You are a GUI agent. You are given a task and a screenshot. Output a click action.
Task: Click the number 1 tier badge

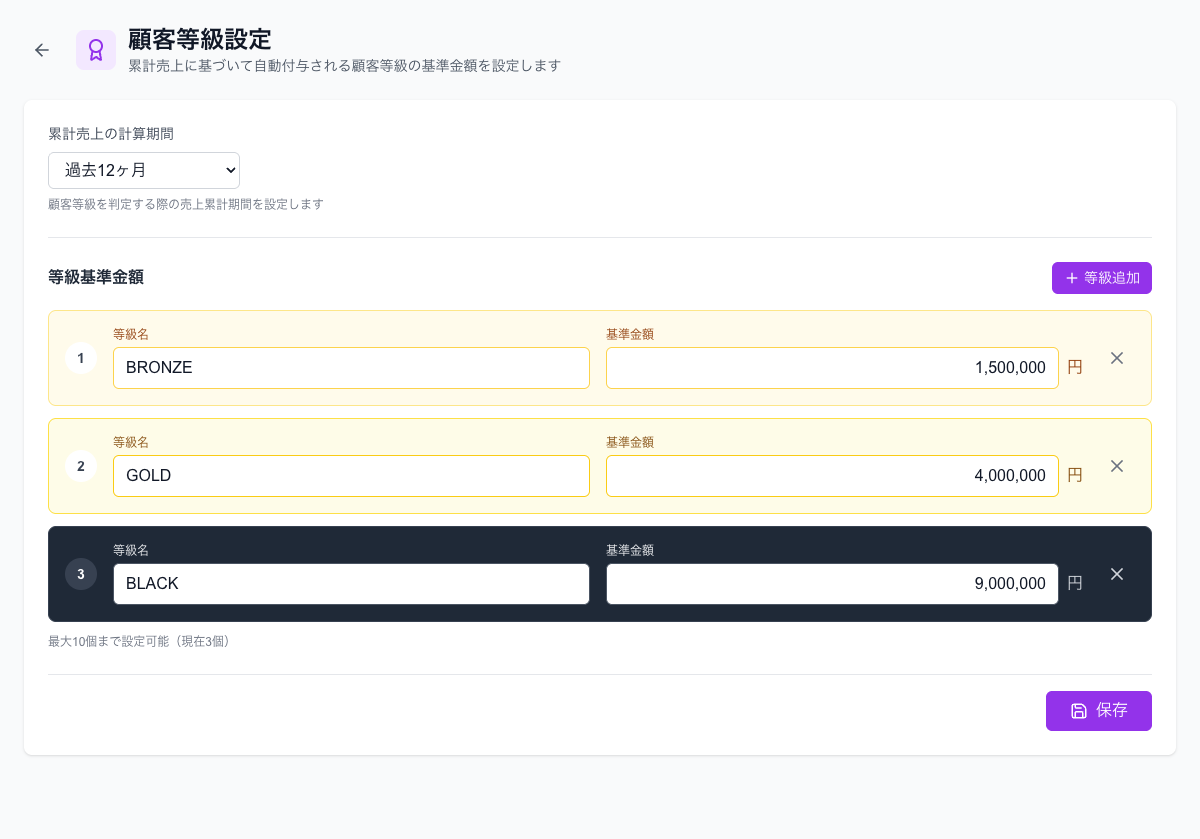coord(81,358)
